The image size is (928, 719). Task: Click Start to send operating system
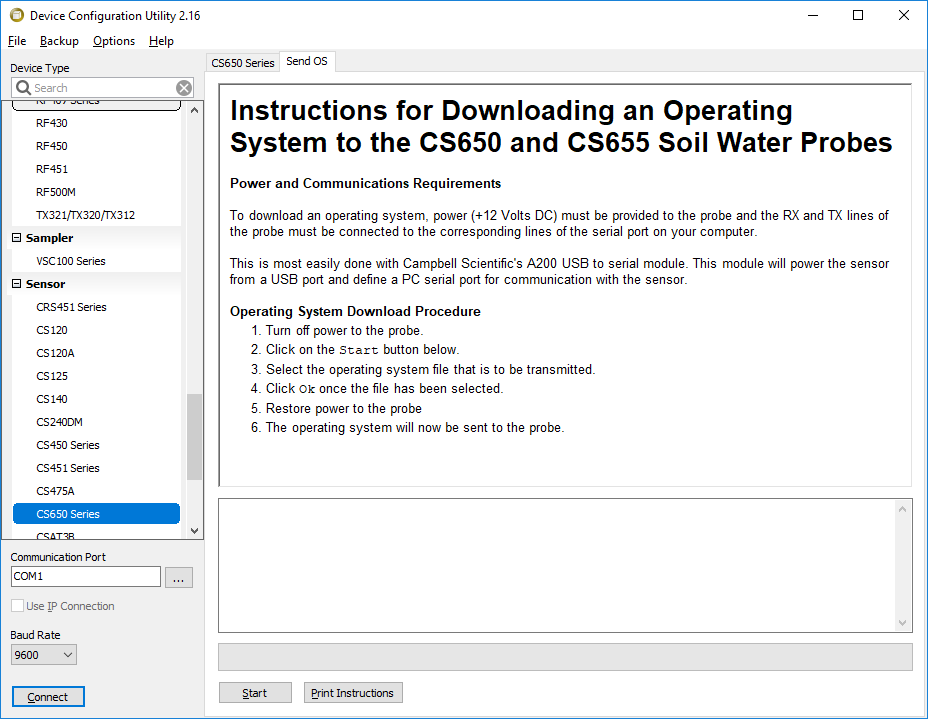pyautogui.click(x=255, y=693)
